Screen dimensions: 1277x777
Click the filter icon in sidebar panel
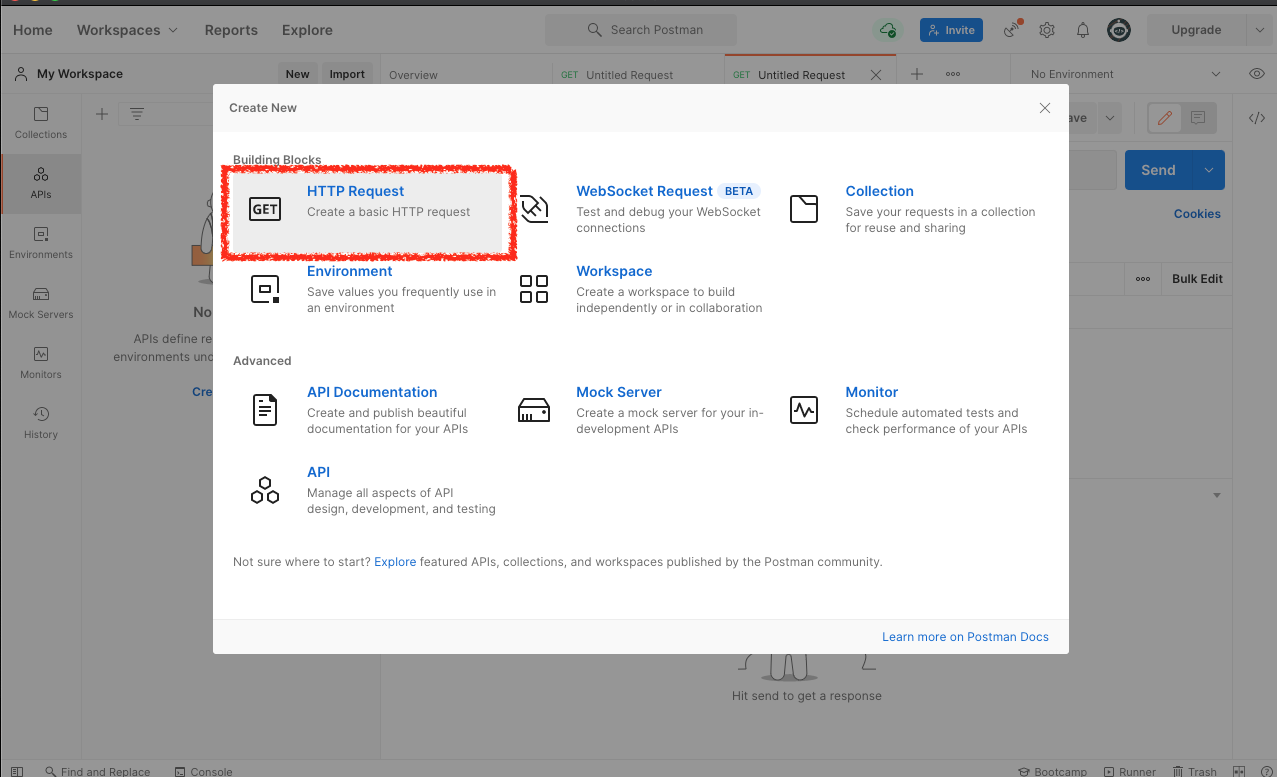coord(137,114)
